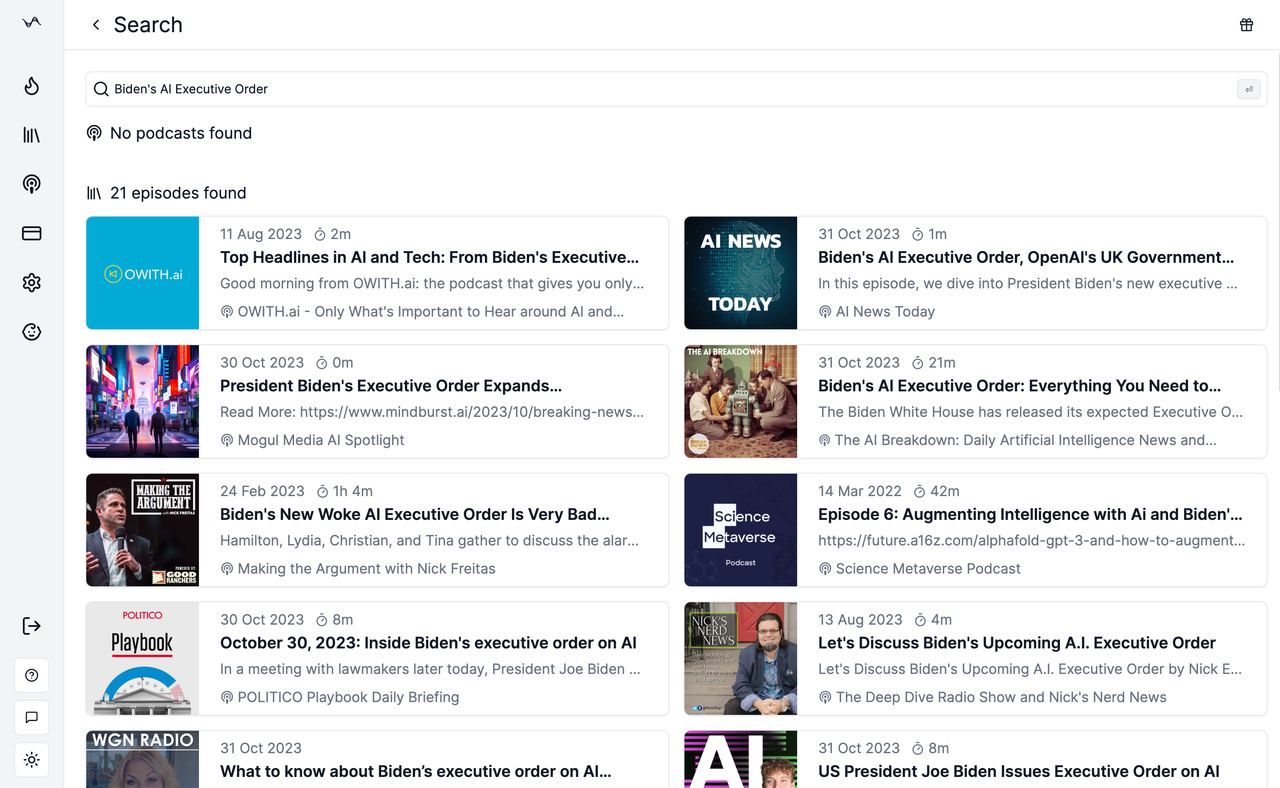Open the library icon in sidebar

tap(32, 135)
